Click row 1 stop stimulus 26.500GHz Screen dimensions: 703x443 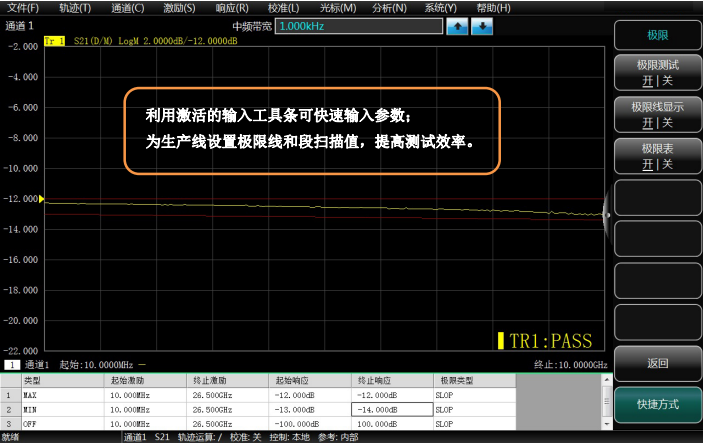pyautogui.click(x=227, y=395)
